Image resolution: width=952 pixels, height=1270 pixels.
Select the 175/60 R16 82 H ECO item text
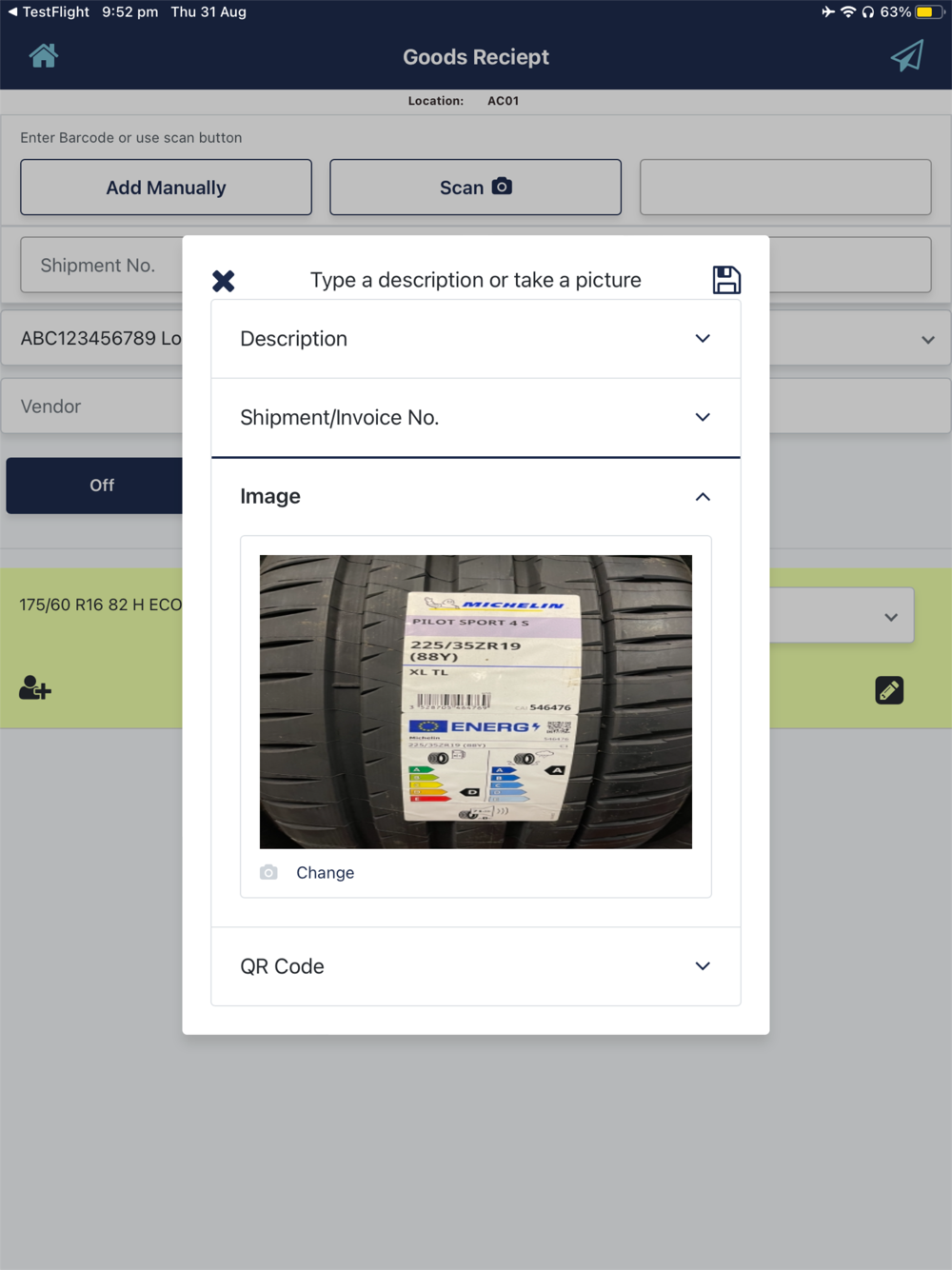tap(101, 605)
